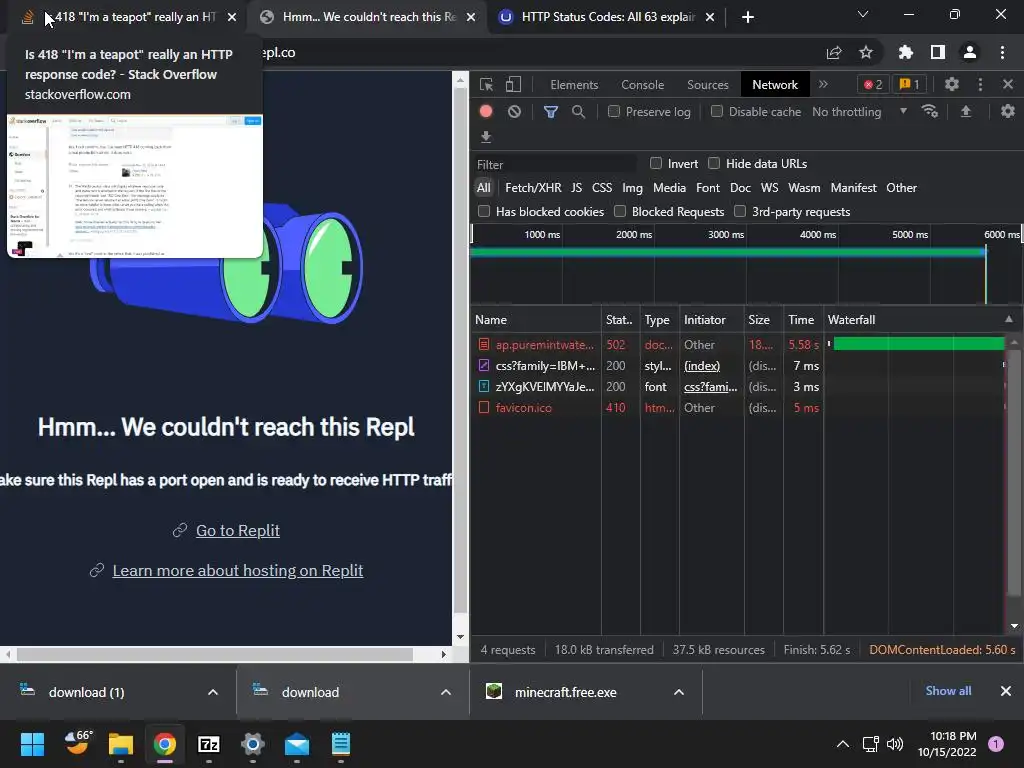
Task: Click Show all downloads
Action: (x=948, y=691)
